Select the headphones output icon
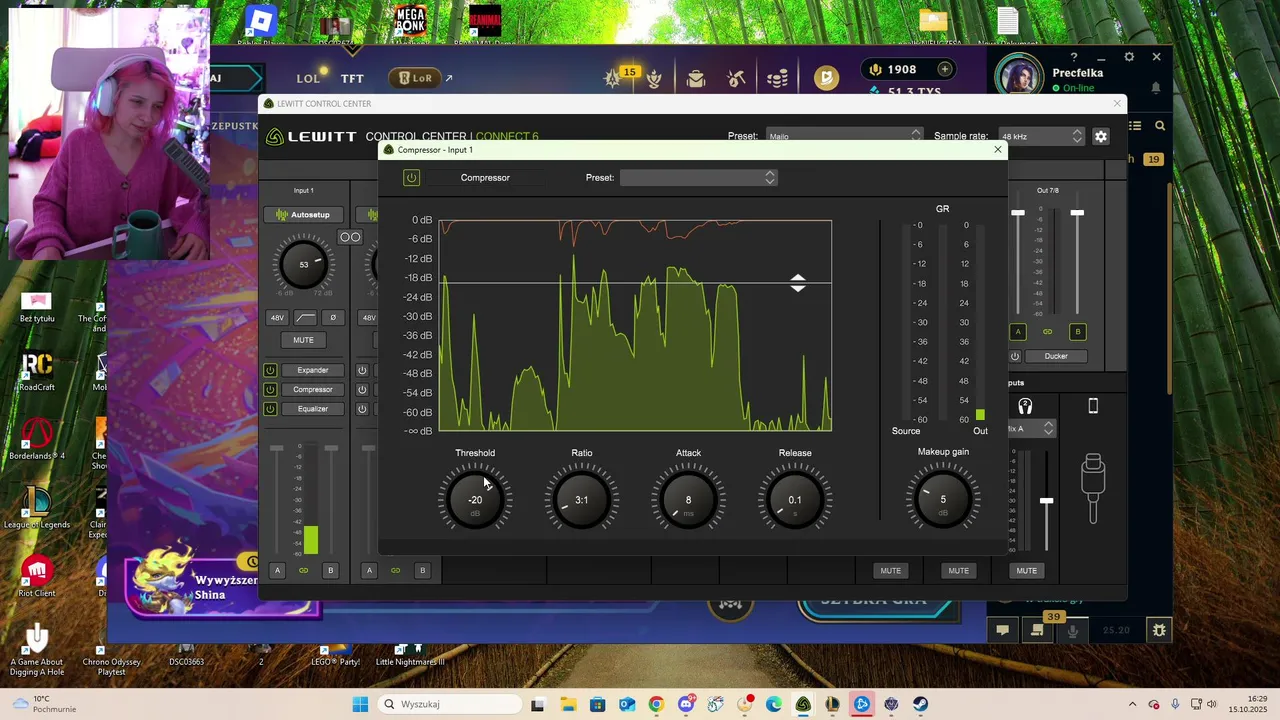Image resolution: width=1280 pixels, height=720 pixels. point(1025,406)
